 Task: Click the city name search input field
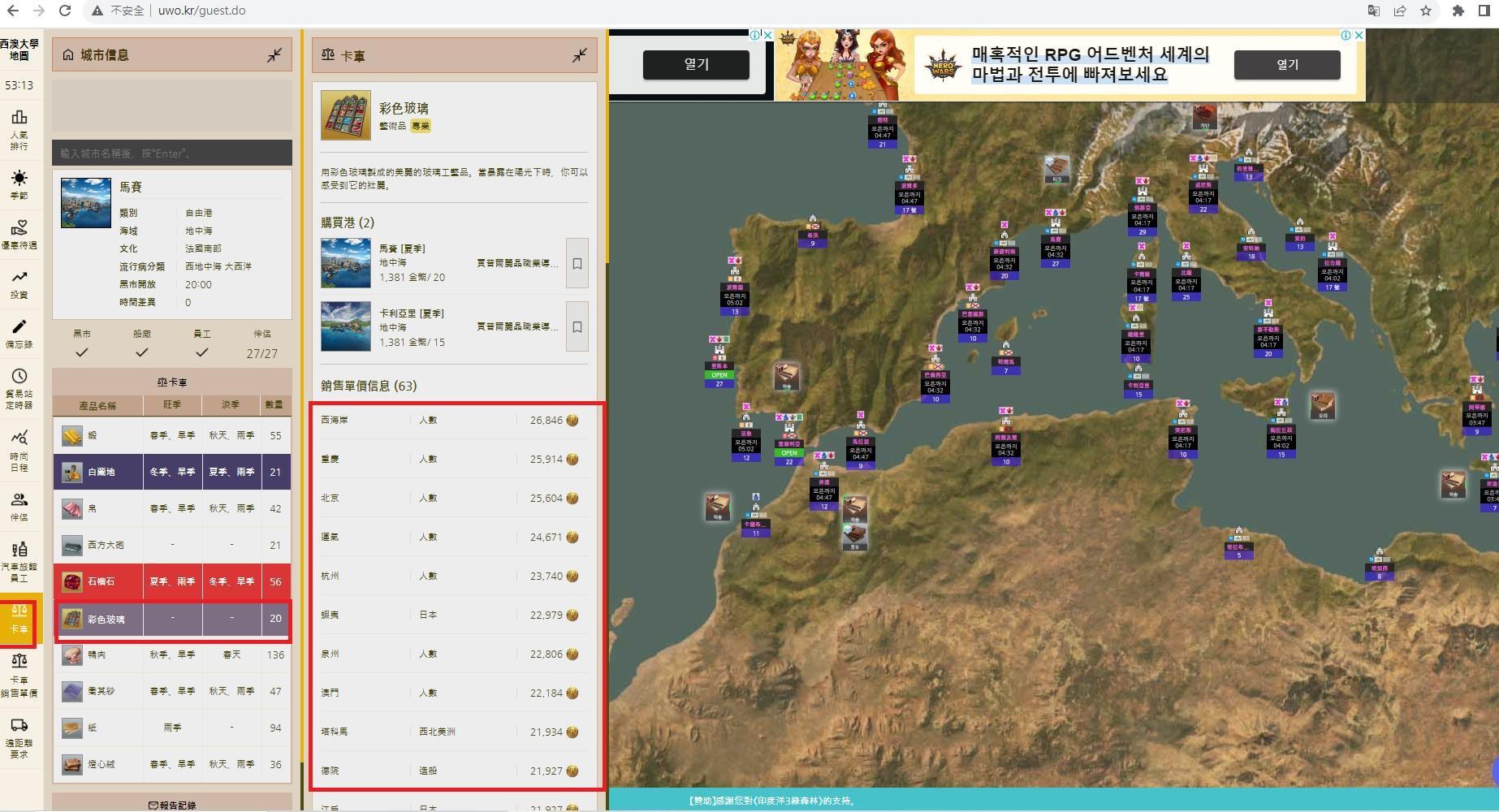[x=172, y=153]
